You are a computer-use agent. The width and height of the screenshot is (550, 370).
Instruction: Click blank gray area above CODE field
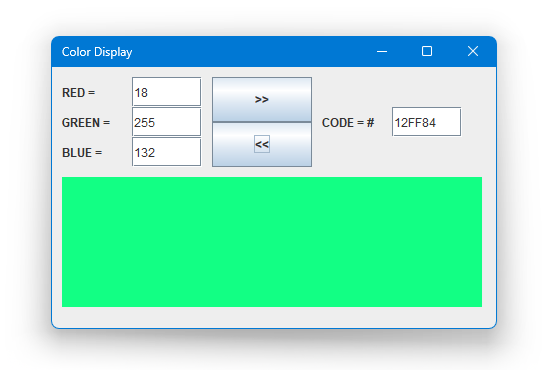point(403,89)
